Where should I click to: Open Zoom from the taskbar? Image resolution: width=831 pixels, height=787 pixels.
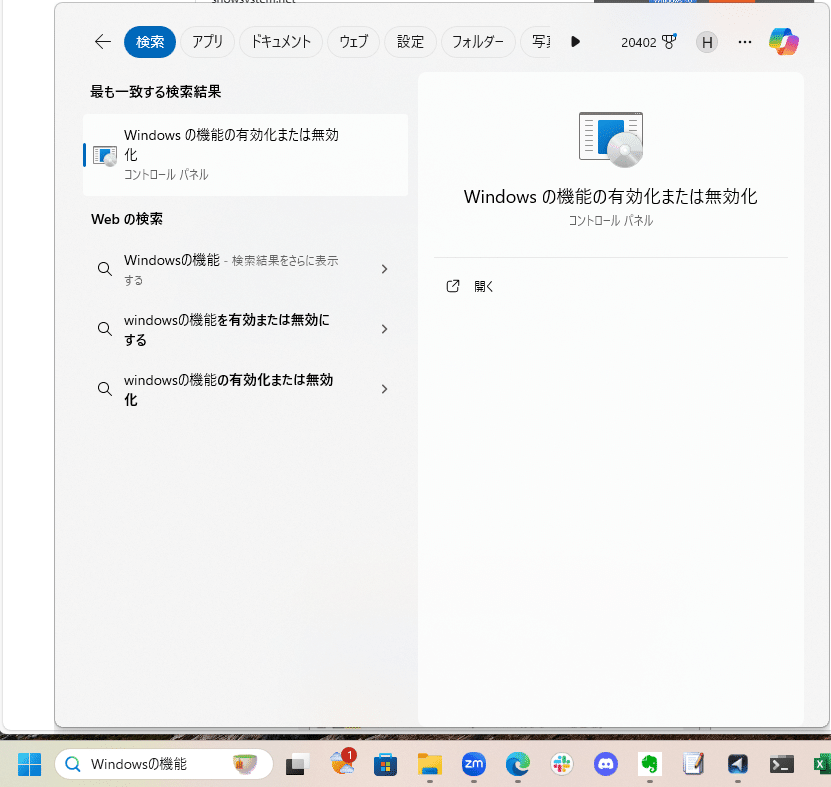point(474,764)
